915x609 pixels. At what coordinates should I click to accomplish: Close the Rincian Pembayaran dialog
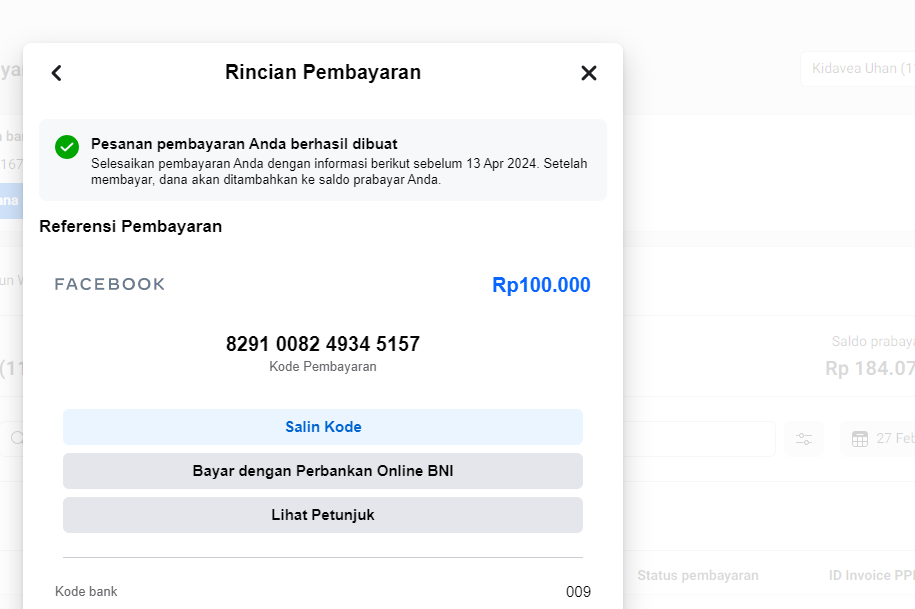pyautogui.click(x=589, y=73)
